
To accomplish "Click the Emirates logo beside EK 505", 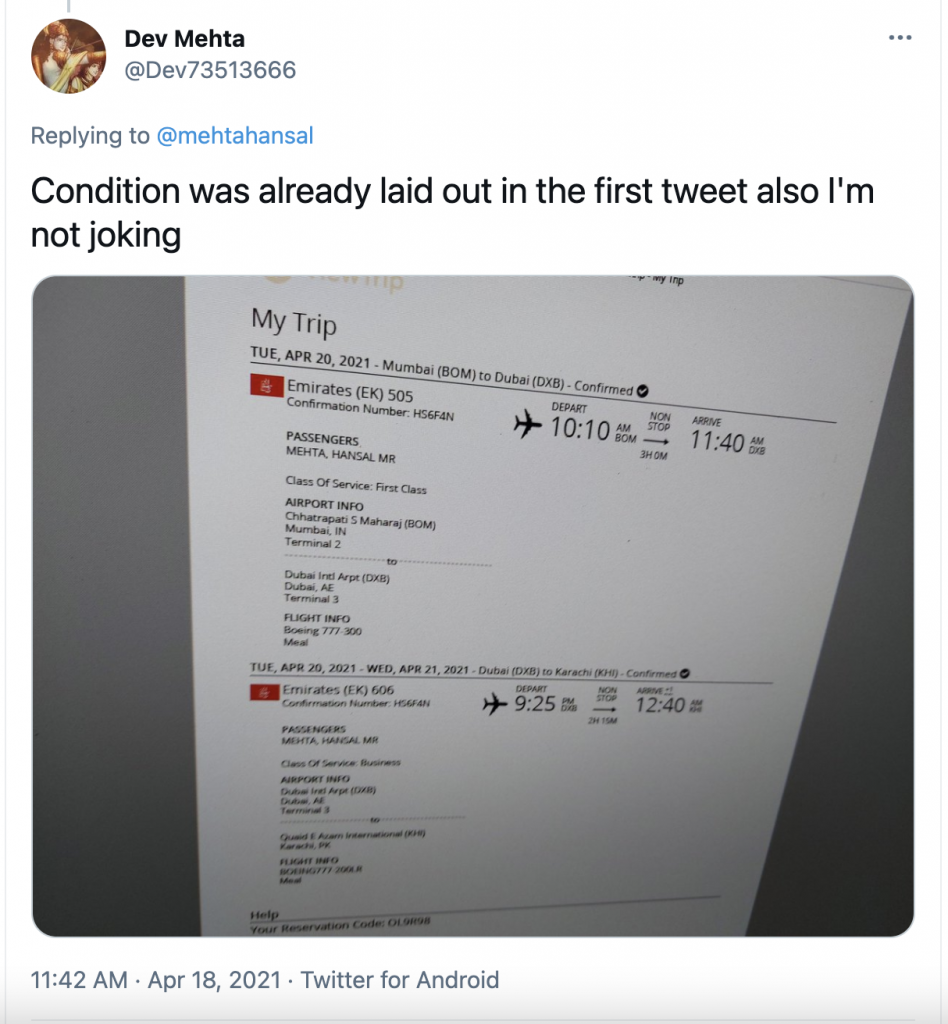I will click(264, 386).
